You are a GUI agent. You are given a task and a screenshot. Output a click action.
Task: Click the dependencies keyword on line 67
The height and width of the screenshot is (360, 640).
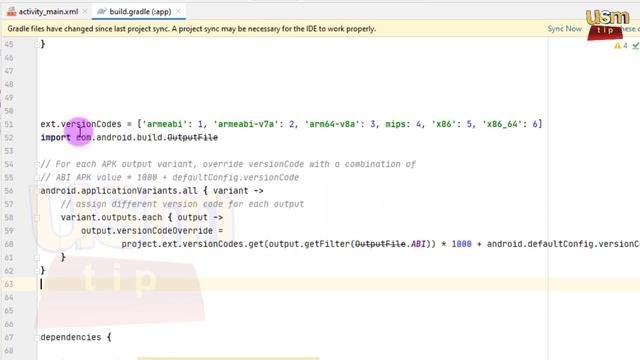[x=71, y=337]
